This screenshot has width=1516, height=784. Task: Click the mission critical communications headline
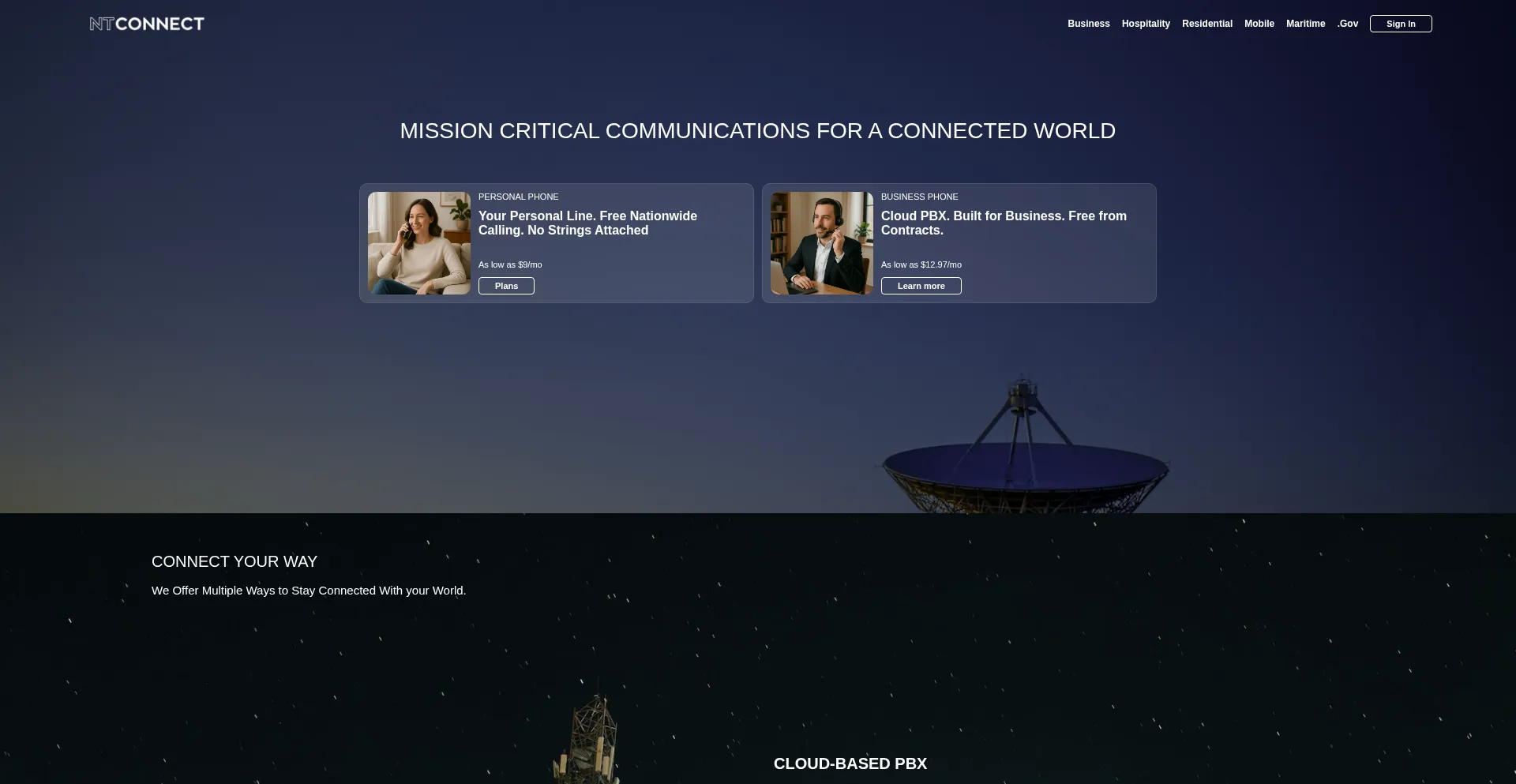click(x=757, y=130)
